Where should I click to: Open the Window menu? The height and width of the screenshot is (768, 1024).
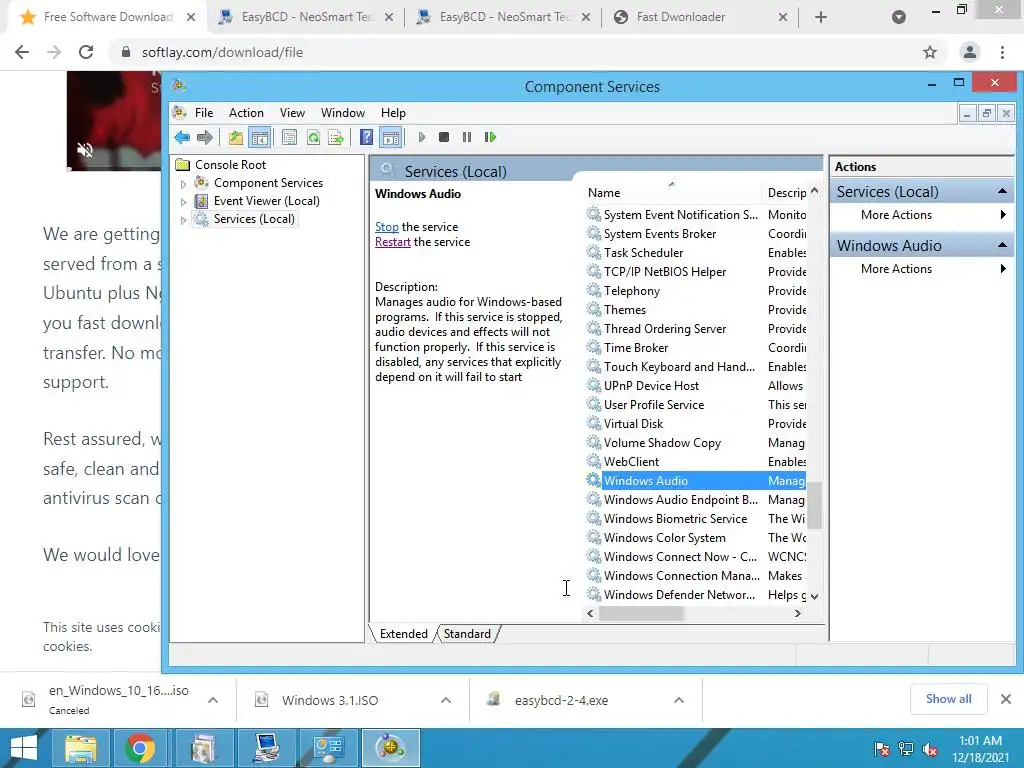coord(343,113)
